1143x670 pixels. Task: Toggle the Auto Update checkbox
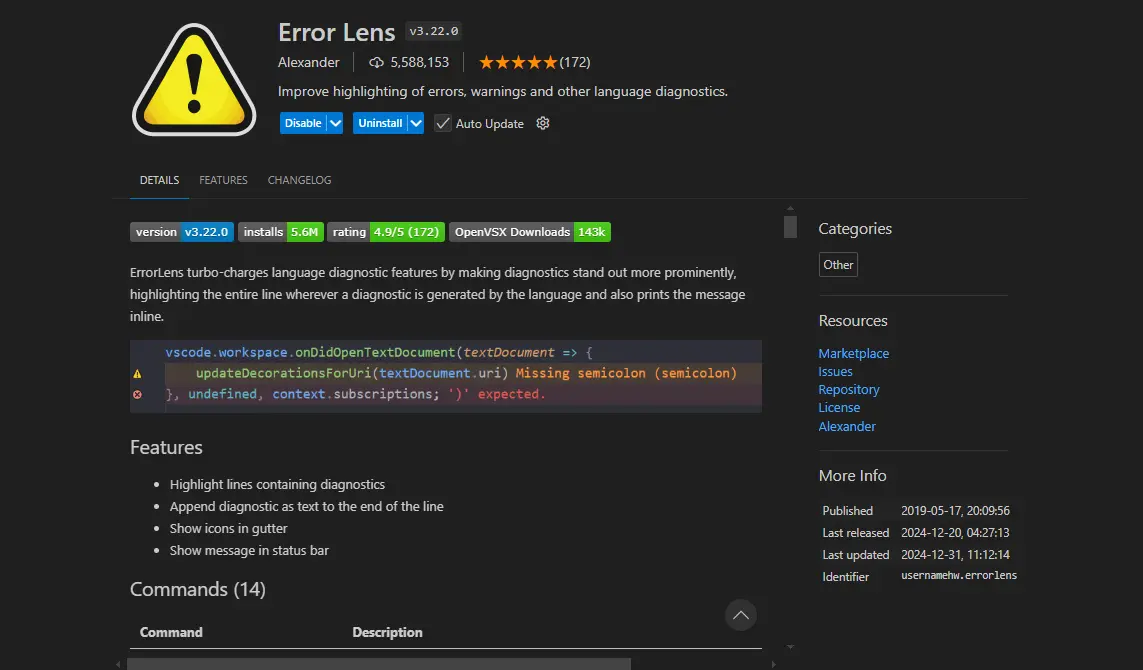pyautogui.click(x=442, y=123)
